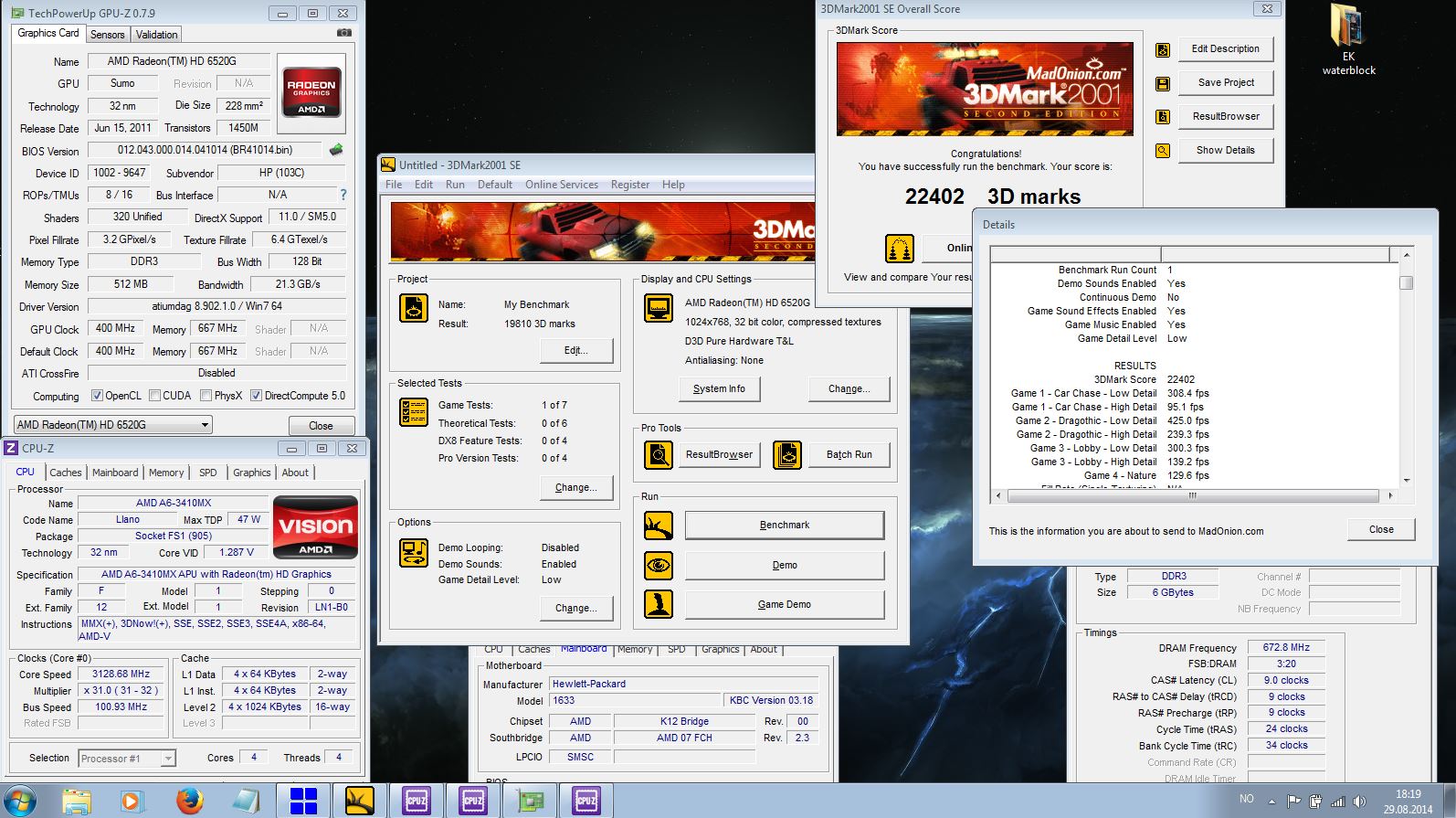The height and width of the screenshot is (818, 1456).
Task: Click the NO language indicator in taskbar
Action: pos(1247,799)
